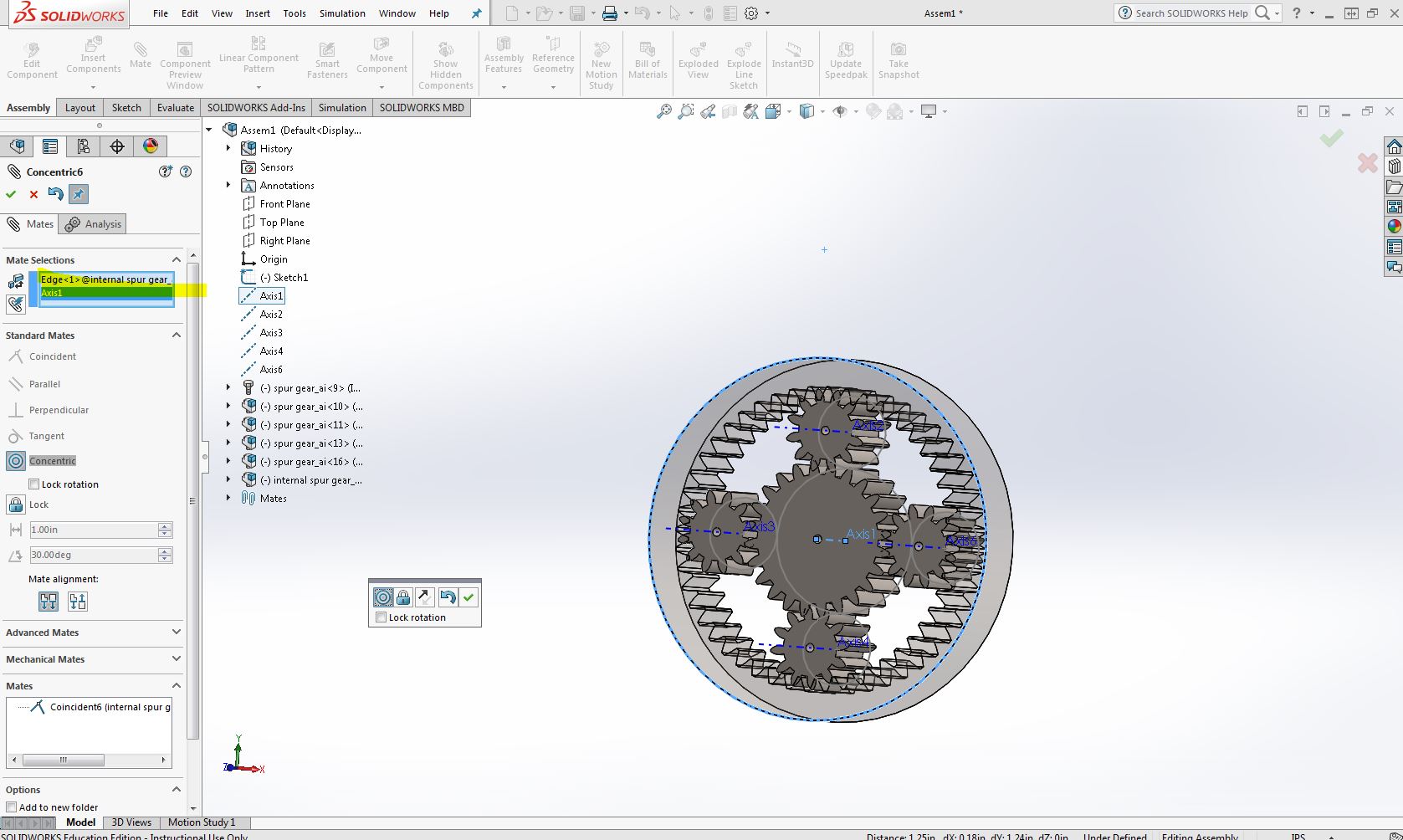Select Axis2 in the feature tree

coord(271,315)
